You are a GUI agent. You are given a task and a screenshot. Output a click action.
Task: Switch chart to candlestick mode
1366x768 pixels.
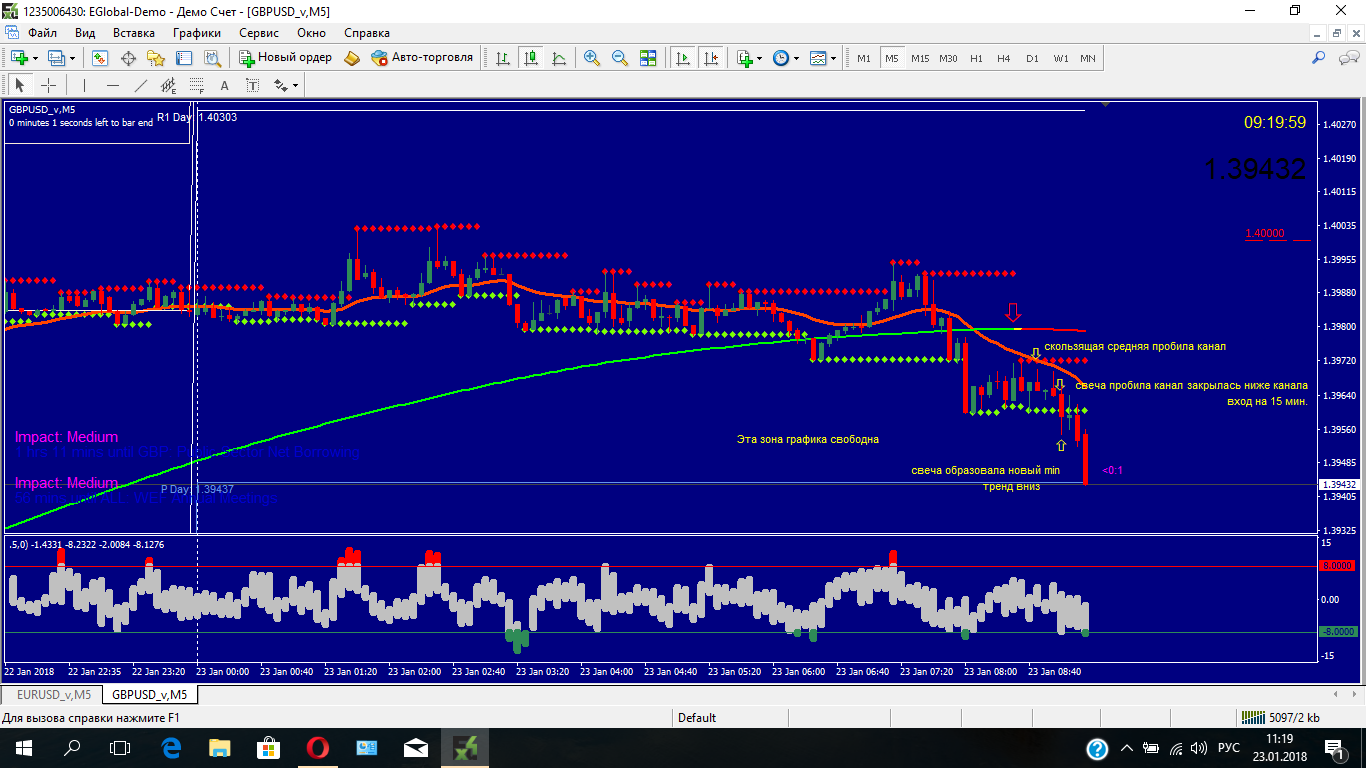click(x=530, y=58)
